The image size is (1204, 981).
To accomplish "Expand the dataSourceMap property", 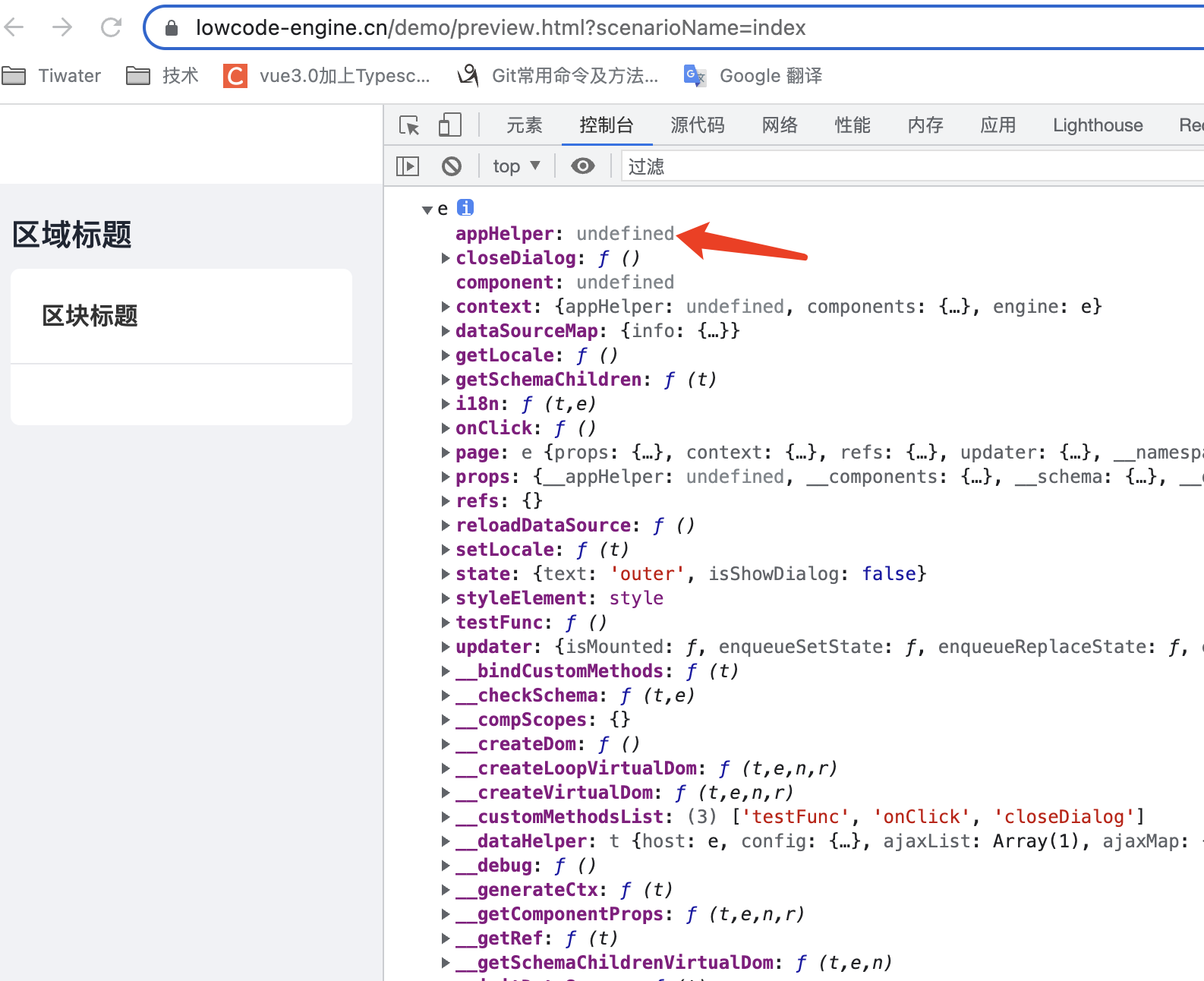I will (446, 331).
